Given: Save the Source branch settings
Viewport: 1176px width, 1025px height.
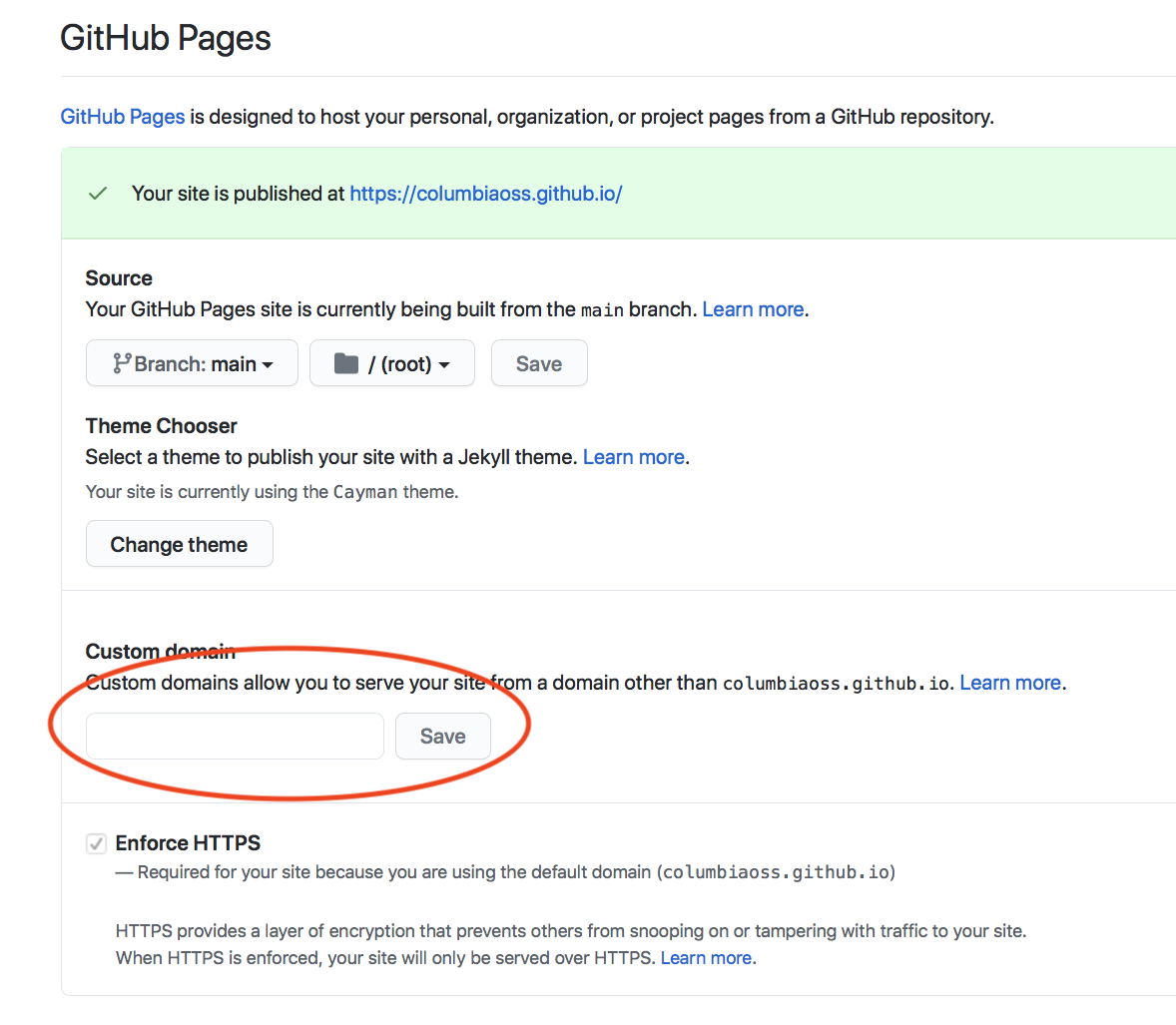Looking at the screenshot, I should pyautogui.click(x=539, y=363).
